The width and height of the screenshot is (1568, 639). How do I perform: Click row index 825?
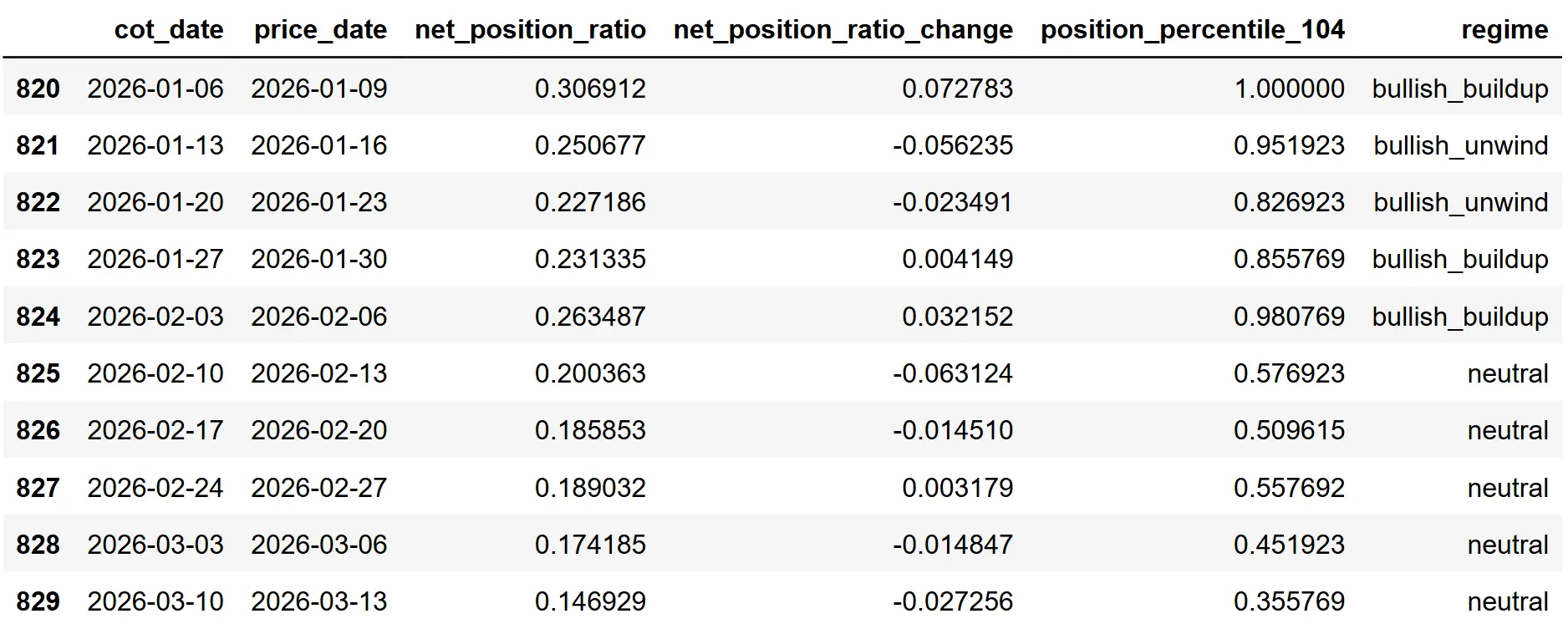[x=38, y=373]
